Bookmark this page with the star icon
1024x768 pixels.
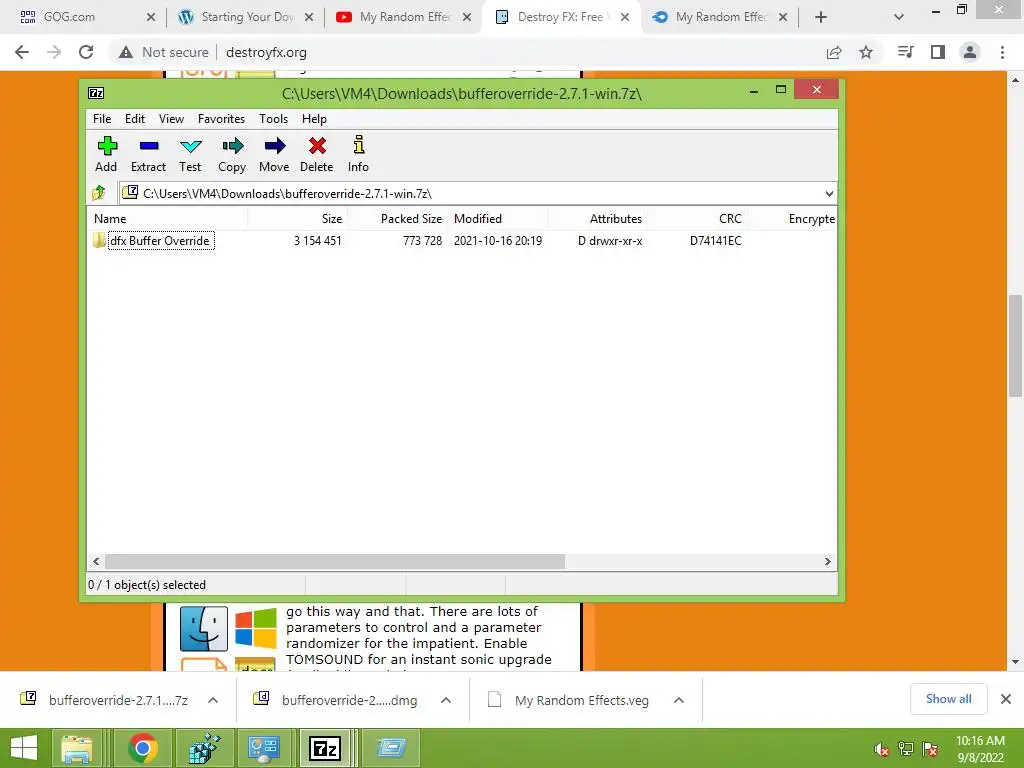pos(866,52)
